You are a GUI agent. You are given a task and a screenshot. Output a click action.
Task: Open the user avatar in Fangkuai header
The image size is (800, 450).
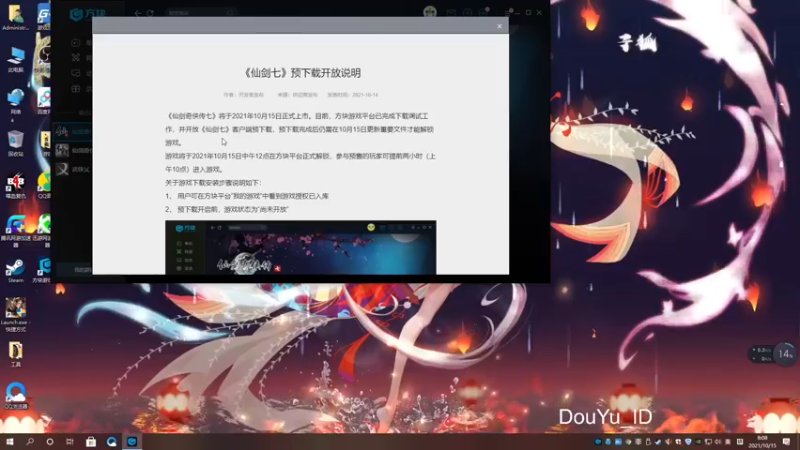point(430,12)
